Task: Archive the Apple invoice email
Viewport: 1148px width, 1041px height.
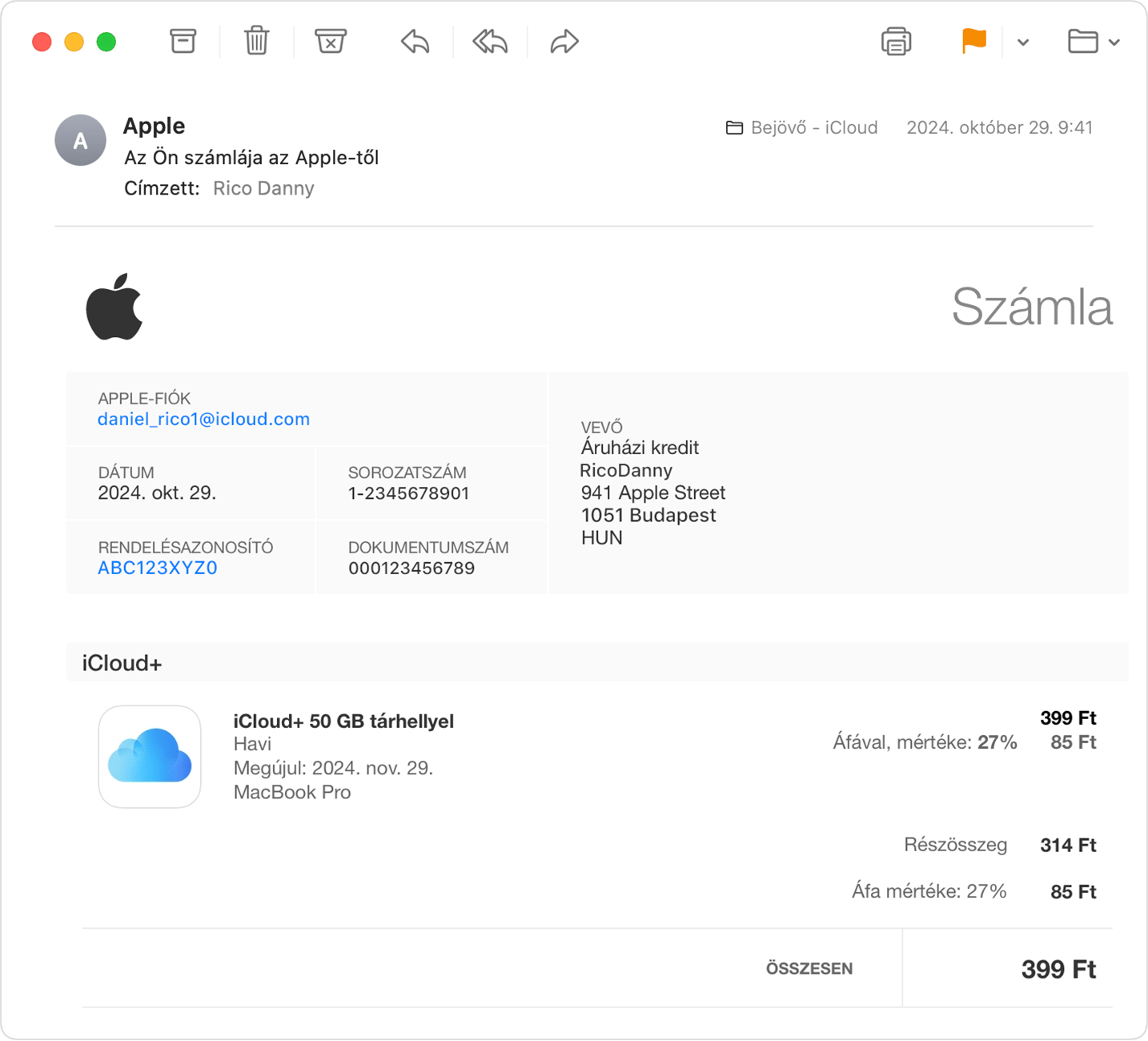Action: [x=183, y=41]
